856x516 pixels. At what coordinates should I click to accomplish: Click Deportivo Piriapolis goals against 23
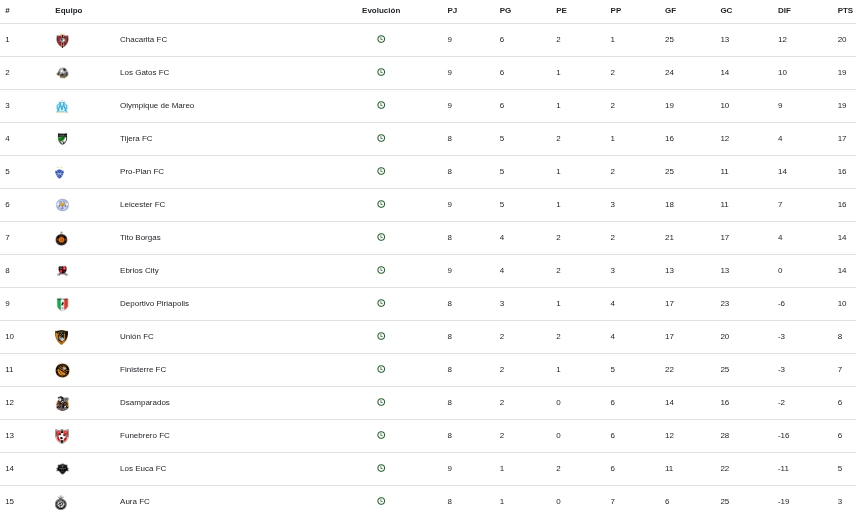724,304
